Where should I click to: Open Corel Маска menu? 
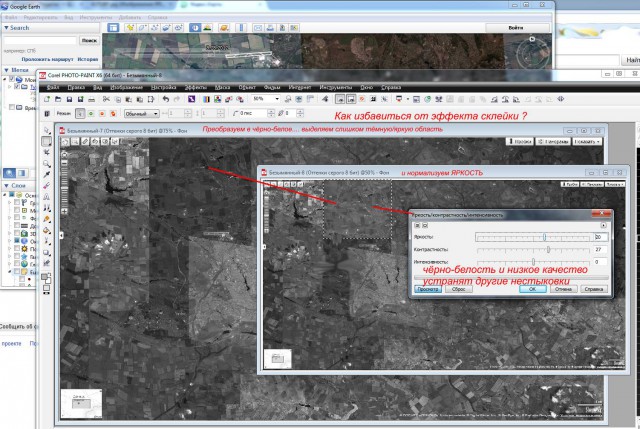(222, 87)
